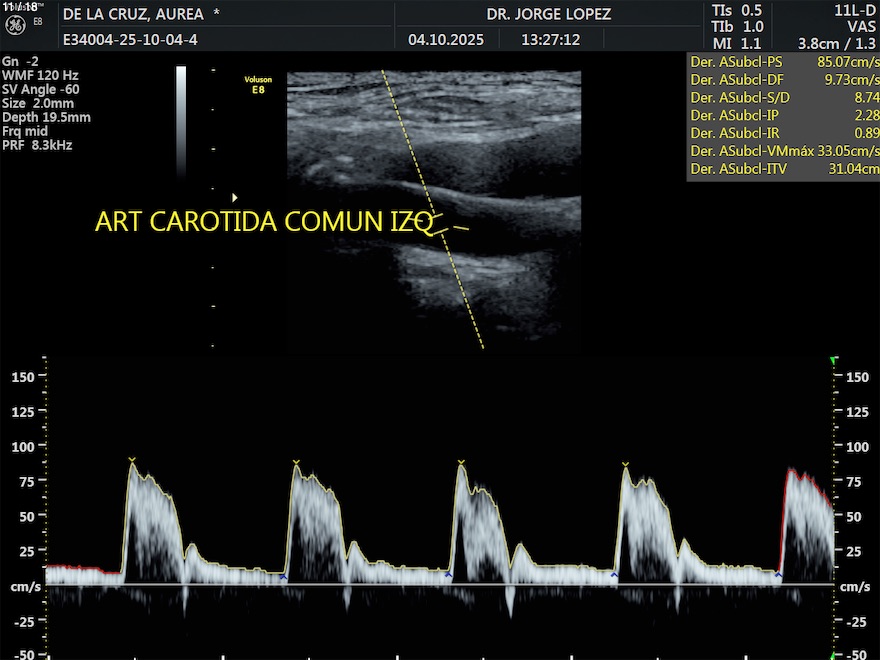Viewport: 880px width, 660px height.
Task: Click the first peak systolic marker
Action: [131, 460]
